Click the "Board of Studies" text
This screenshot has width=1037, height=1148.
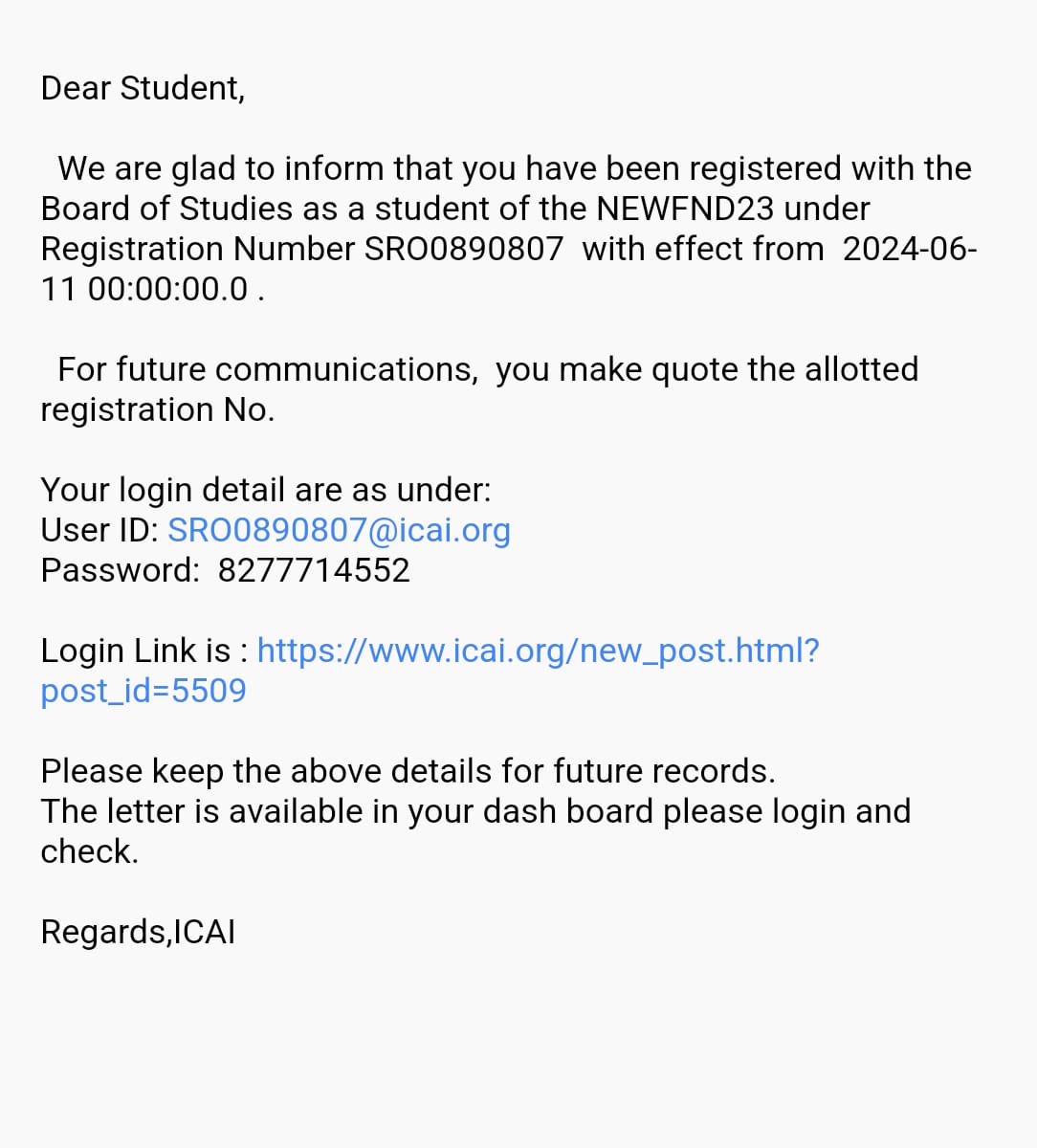tap(166, 209)
